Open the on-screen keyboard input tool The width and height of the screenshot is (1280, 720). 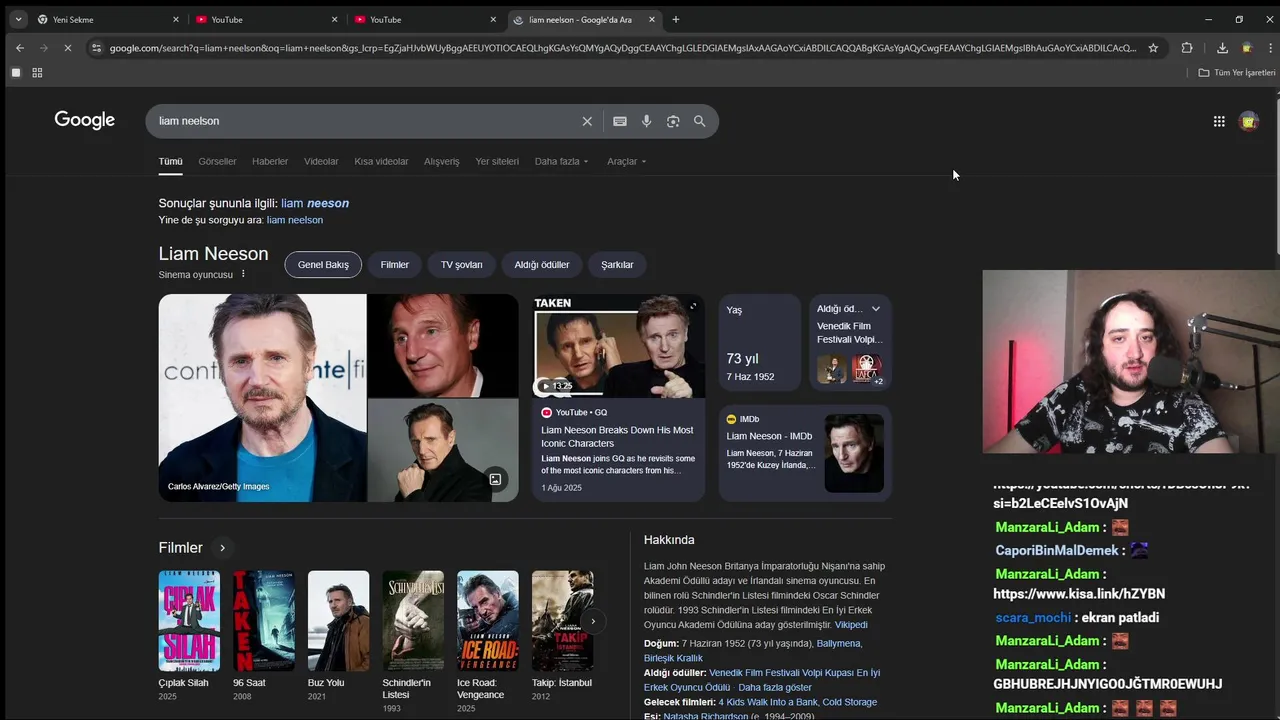(x=620, y=121)
